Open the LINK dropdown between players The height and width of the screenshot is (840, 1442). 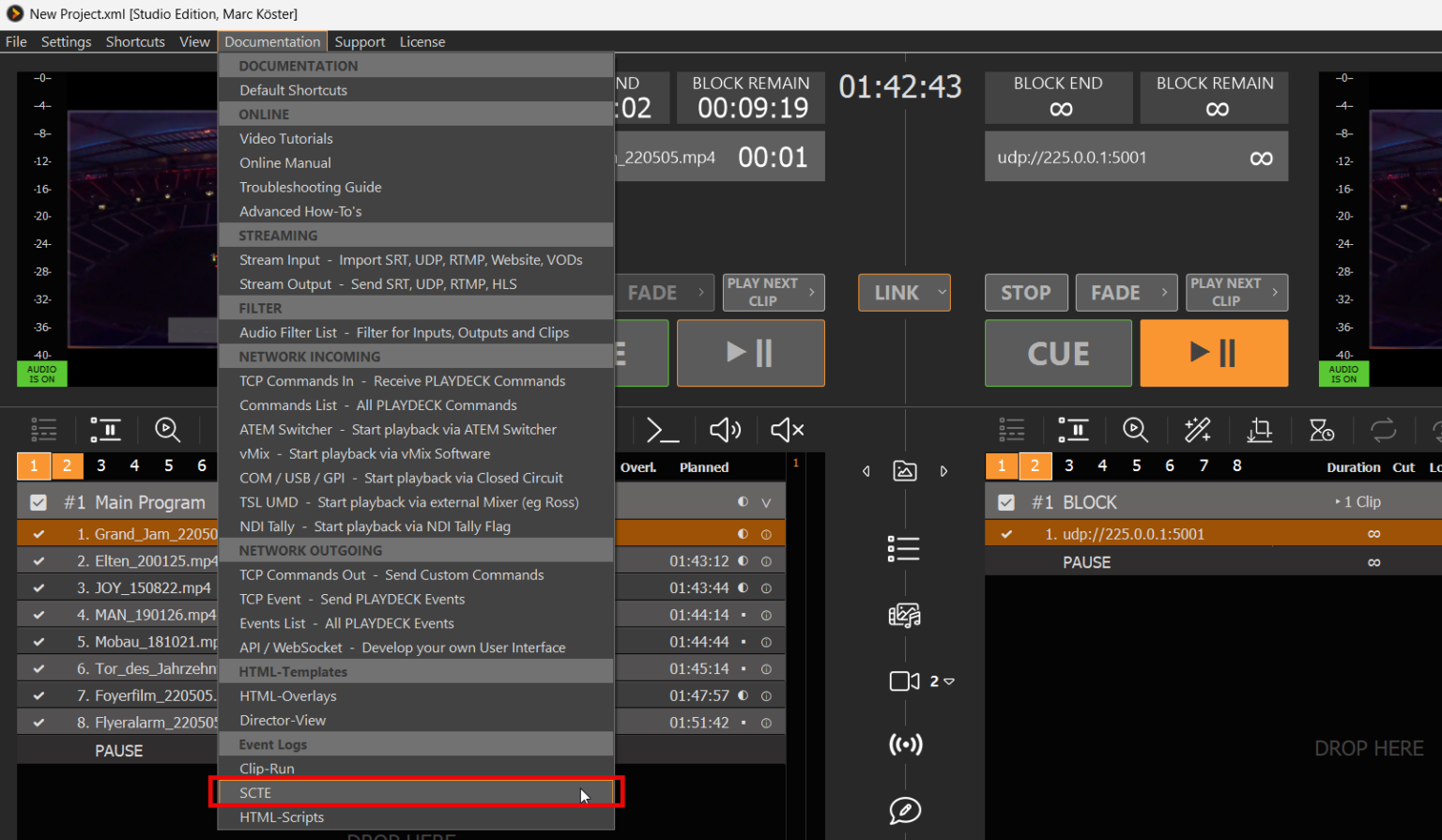(941, 293)
